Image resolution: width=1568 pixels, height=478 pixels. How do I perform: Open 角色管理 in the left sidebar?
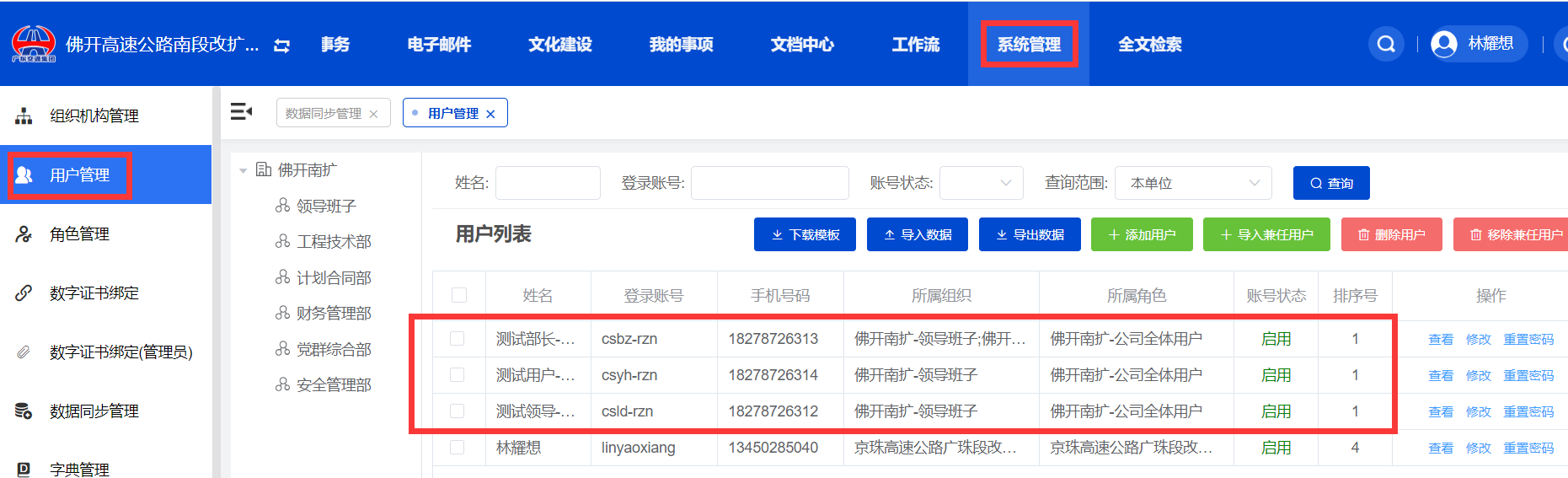105,234
